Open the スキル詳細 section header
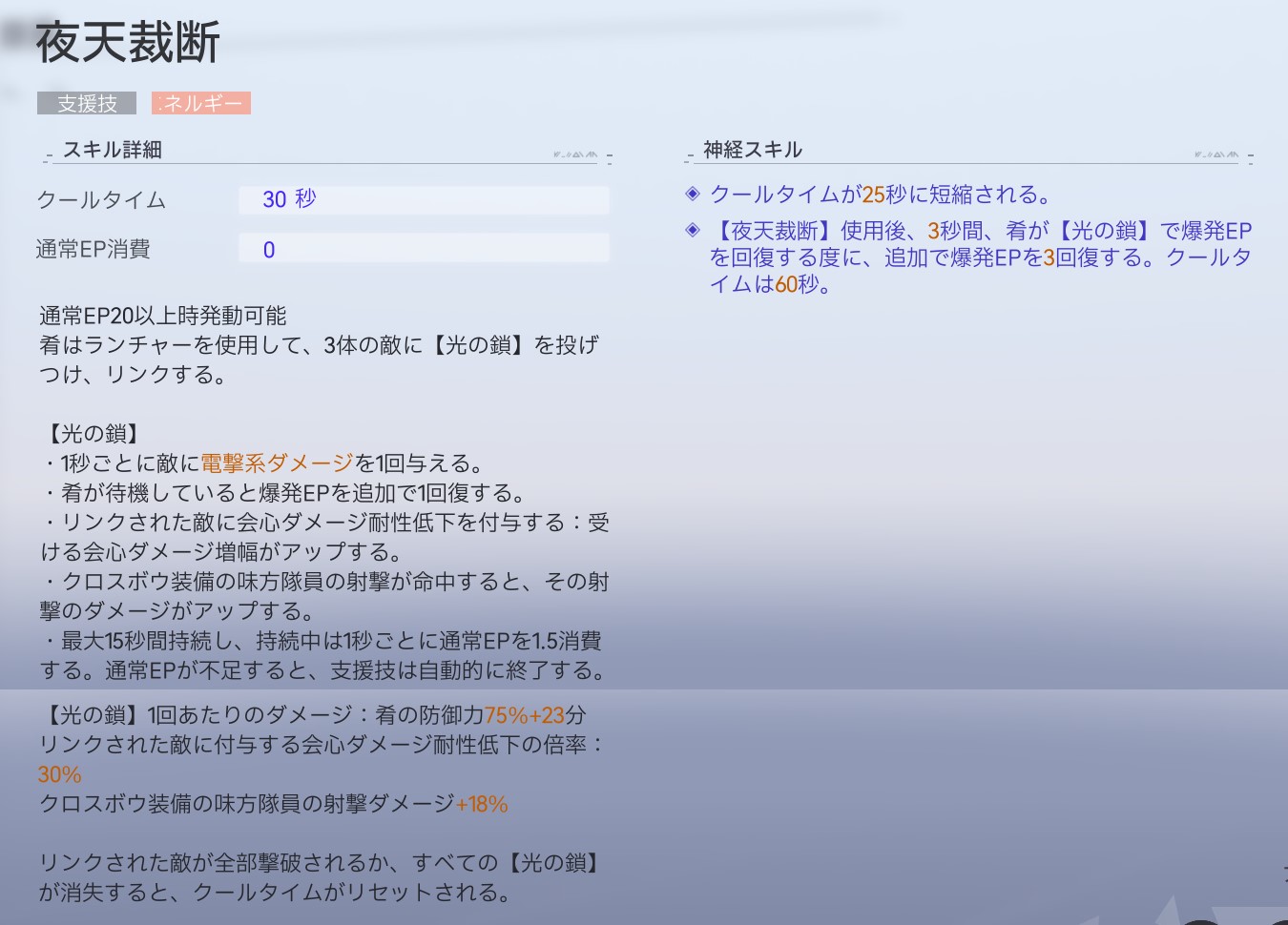The width and height of the screenshot is (1288, 925). pyautogui.click(x=113, y=150)
